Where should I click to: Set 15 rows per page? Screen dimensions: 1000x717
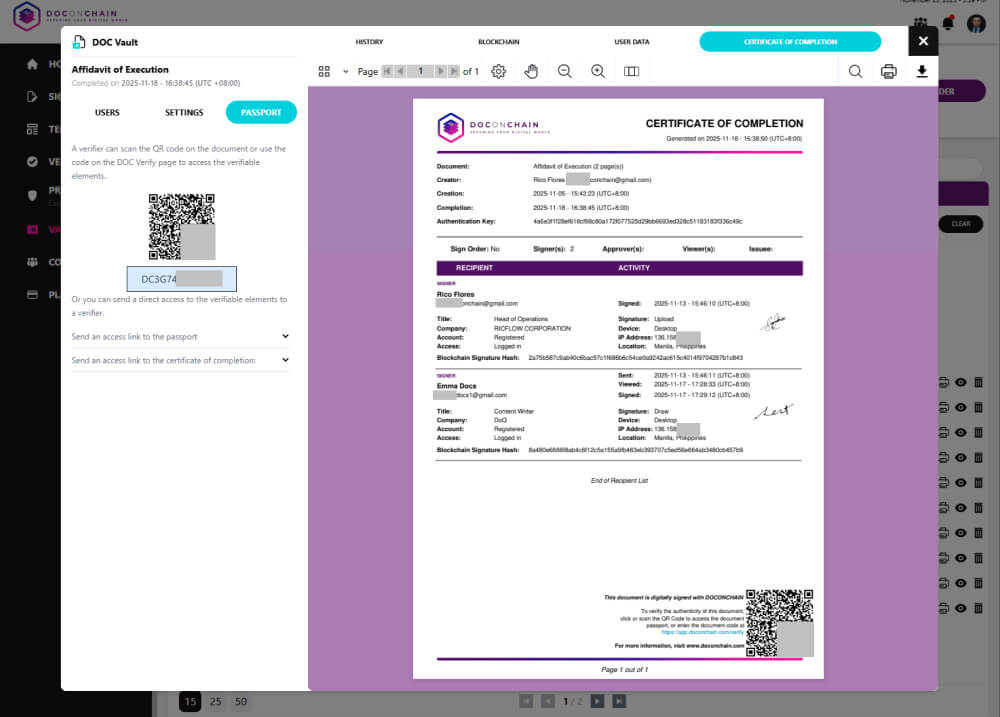190,702
